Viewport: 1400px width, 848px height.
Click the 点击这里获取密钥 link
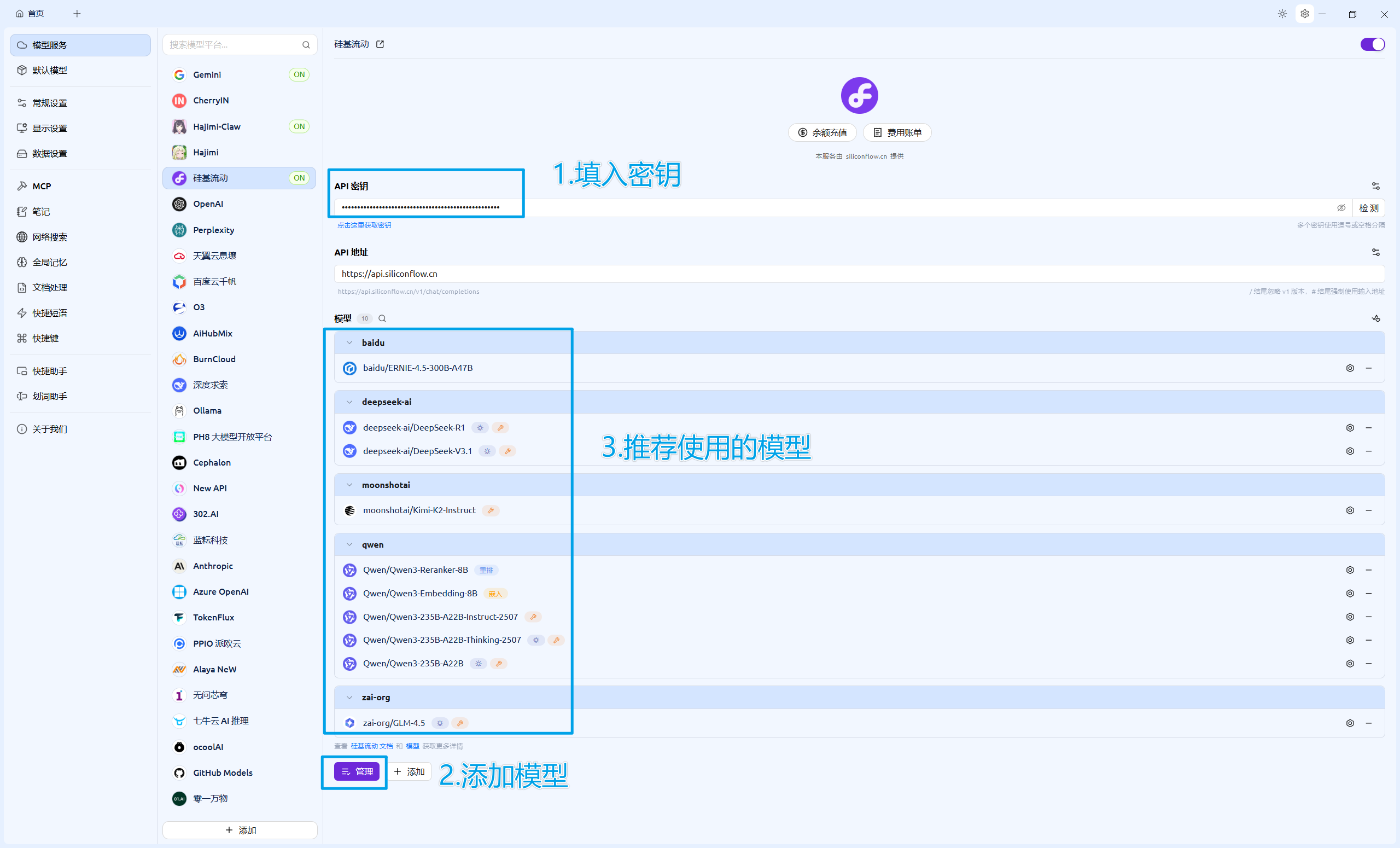point(364,225)
